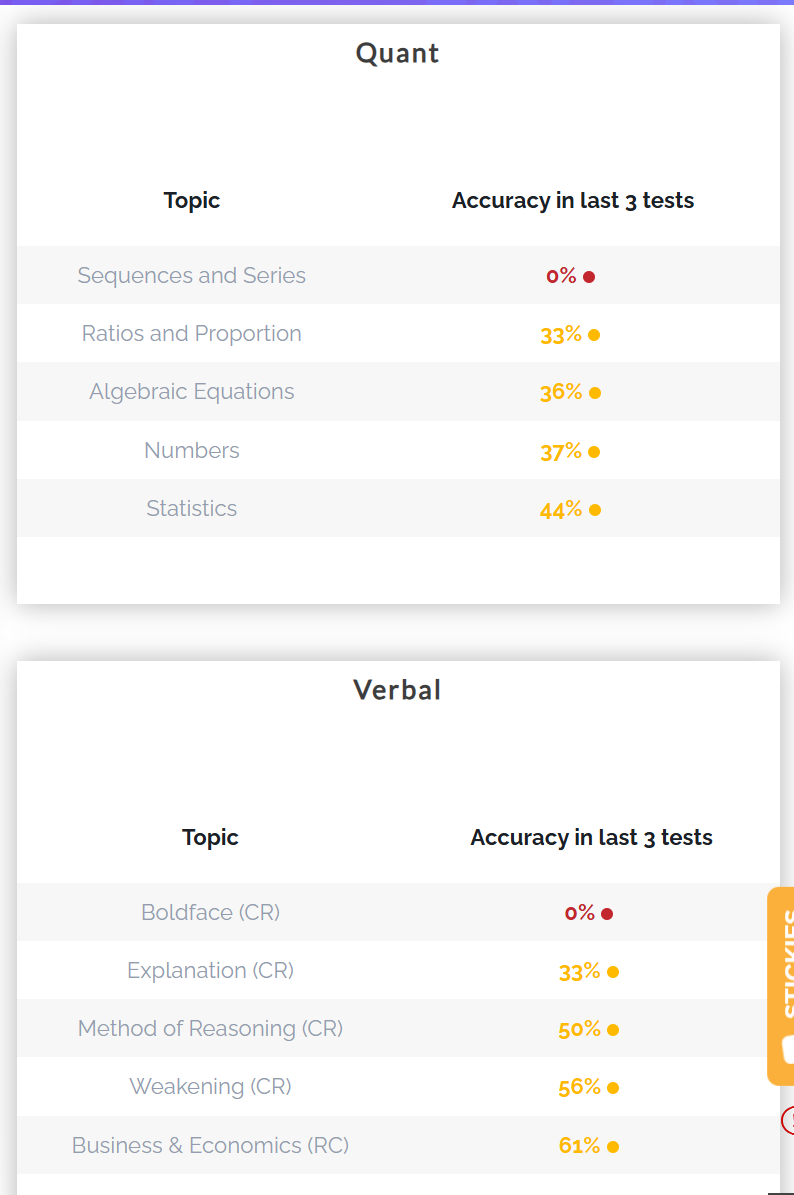794x1195 pixels.
Task: Open the orange Stickies side tab
Action: click(781, 985)
